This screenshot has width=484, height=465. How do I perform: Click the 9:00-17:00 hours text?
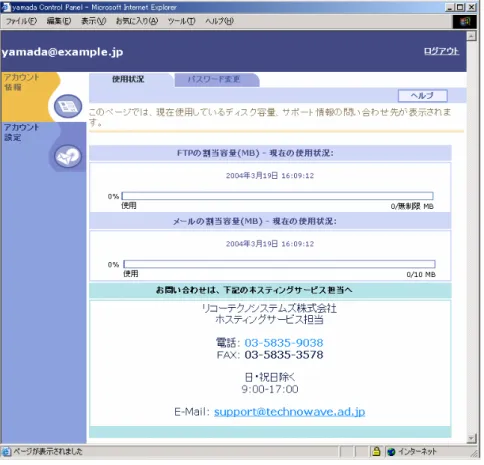(x=270, y=389)
